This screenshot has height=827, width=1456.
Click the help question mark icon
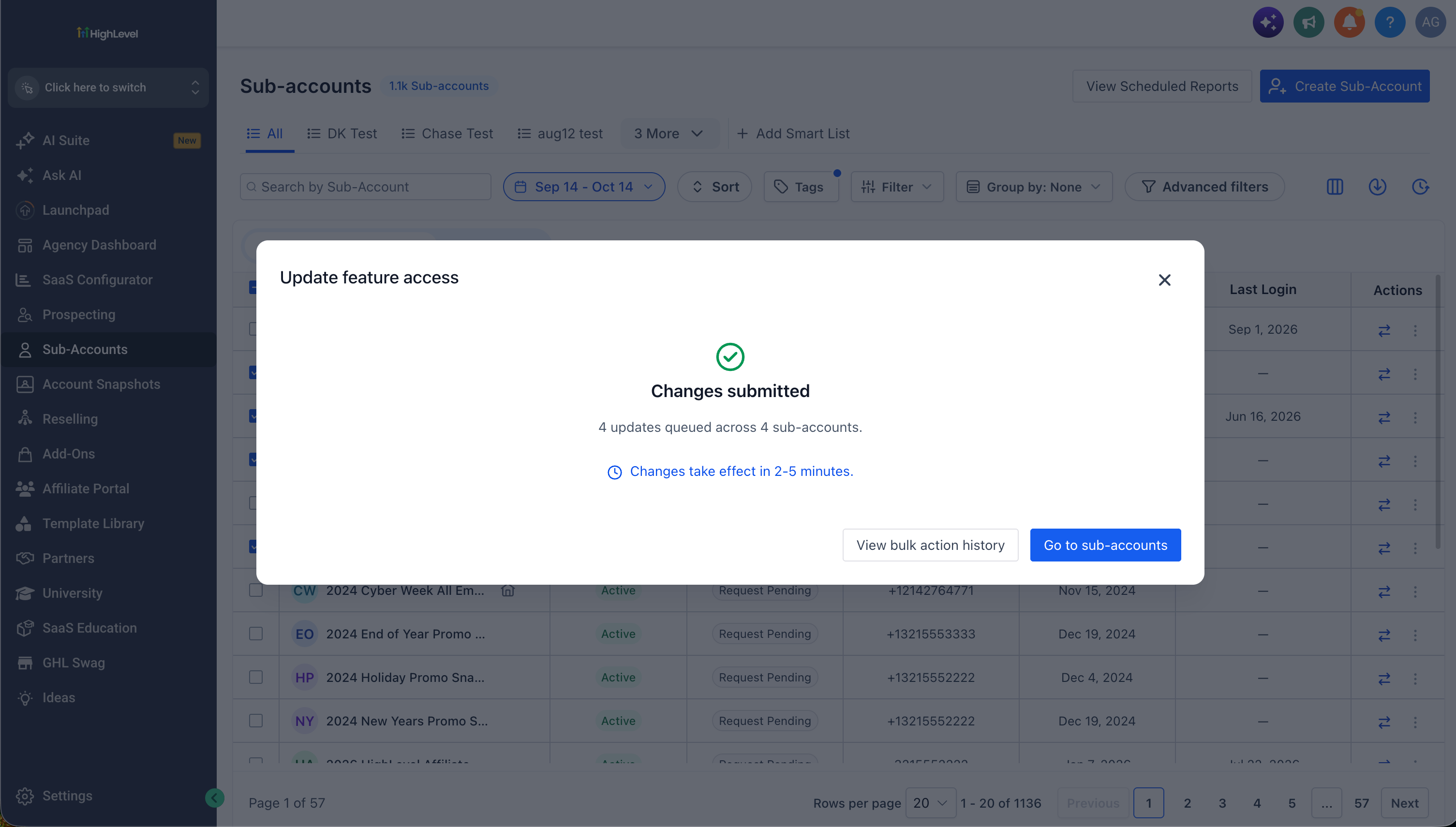tap(1390, 23)
